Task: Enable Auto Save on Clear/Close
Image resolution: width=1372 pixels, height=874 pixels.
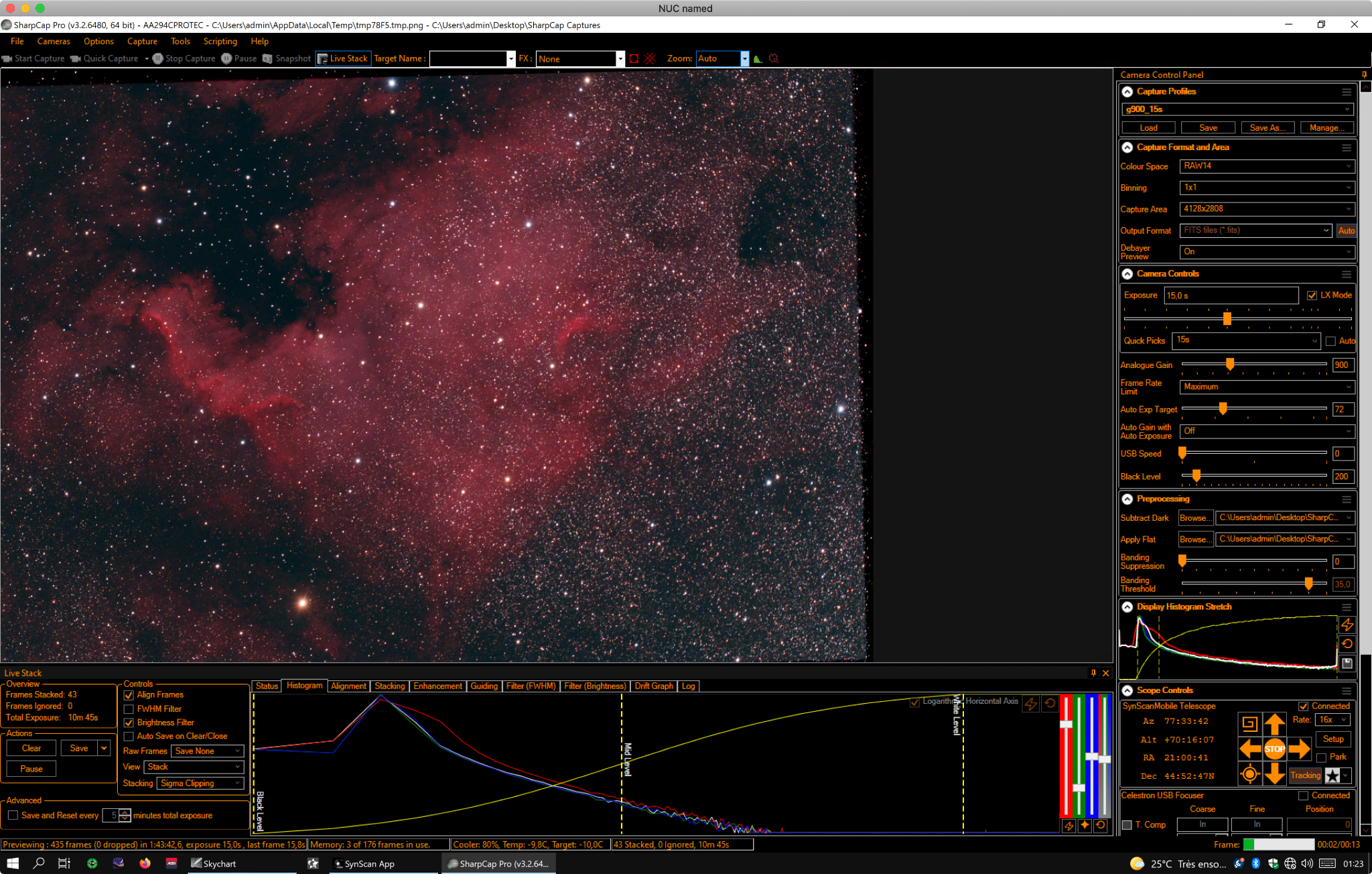Action: pyautogui.click(x=129, y=737)
